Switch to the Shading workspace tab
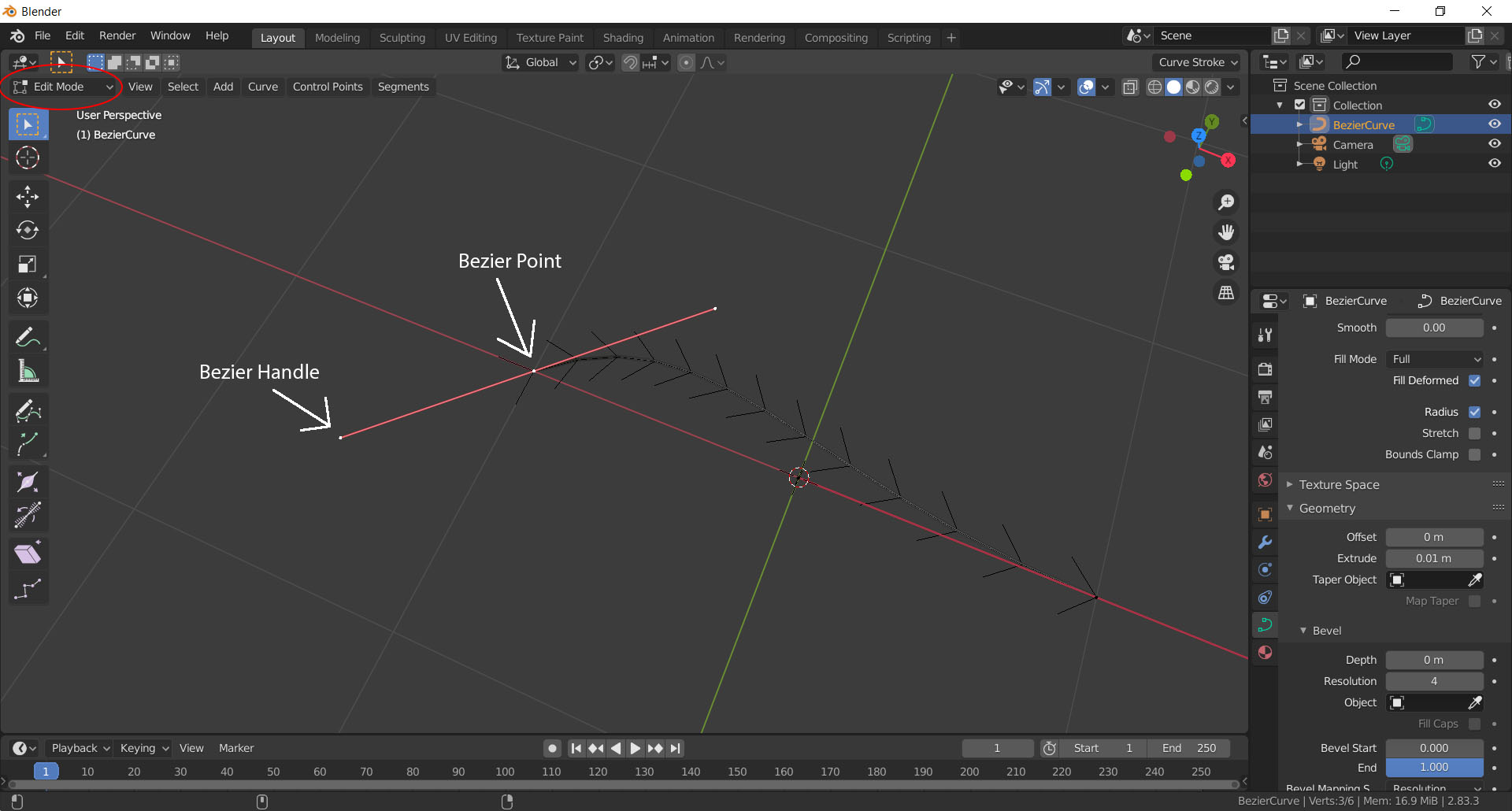1512x811 pixels. [623, 37]
